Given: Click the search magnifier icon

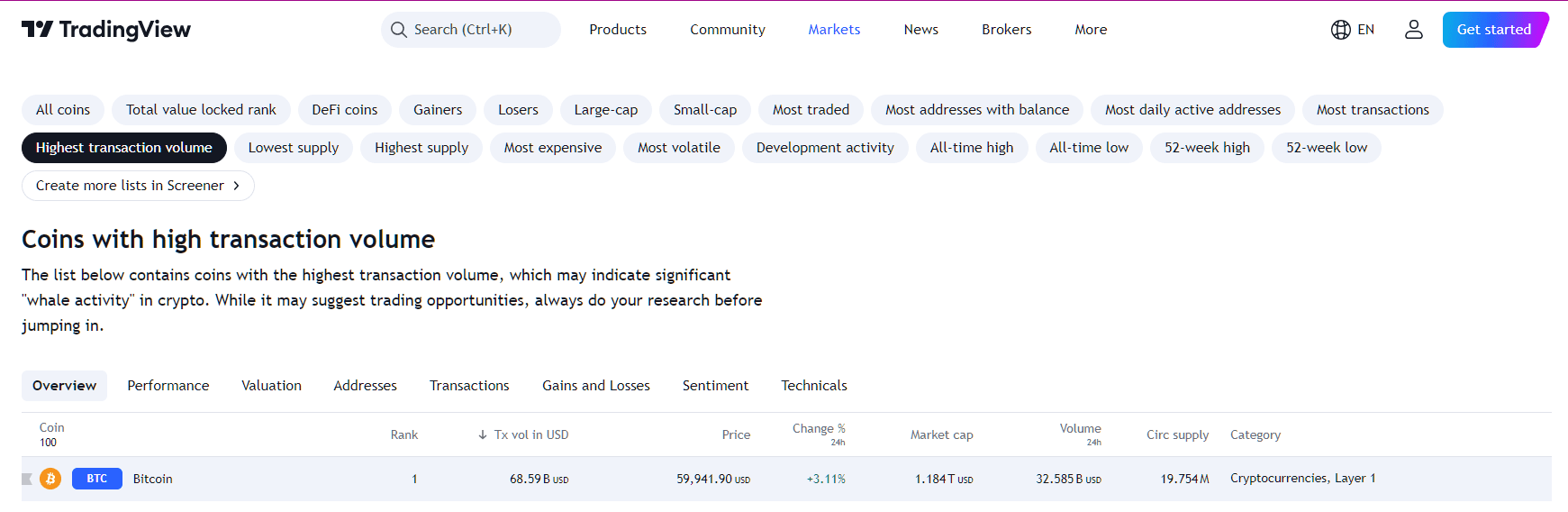Looking at the screenshot, I should [398, 30].
